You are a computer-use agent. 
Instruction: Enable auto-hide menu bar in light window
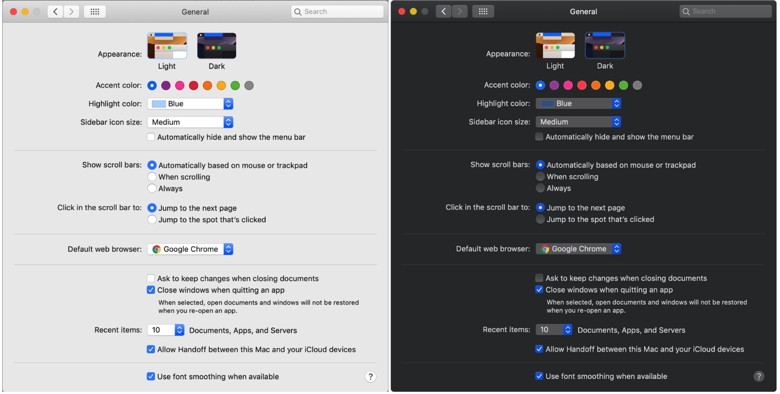(x=151, y=137)
